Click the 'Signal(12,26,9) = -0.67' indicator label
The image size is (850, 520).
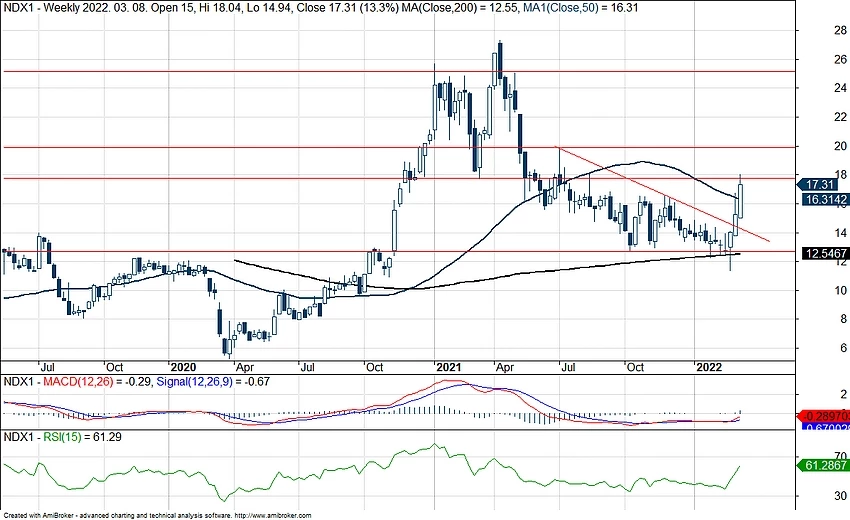[x=213, y=382]
